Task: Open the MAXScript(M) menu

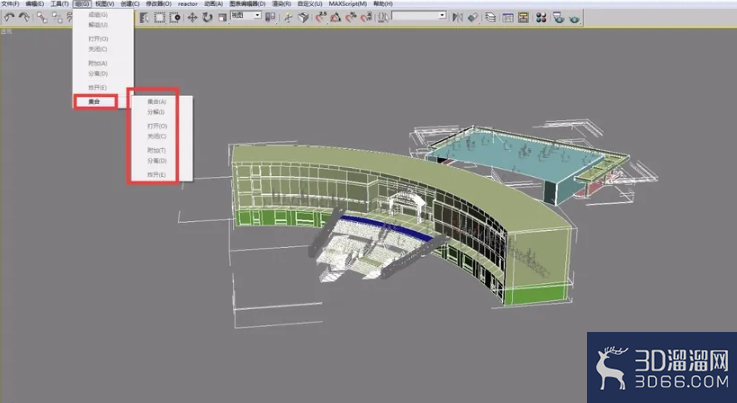Action: [348, 4]
